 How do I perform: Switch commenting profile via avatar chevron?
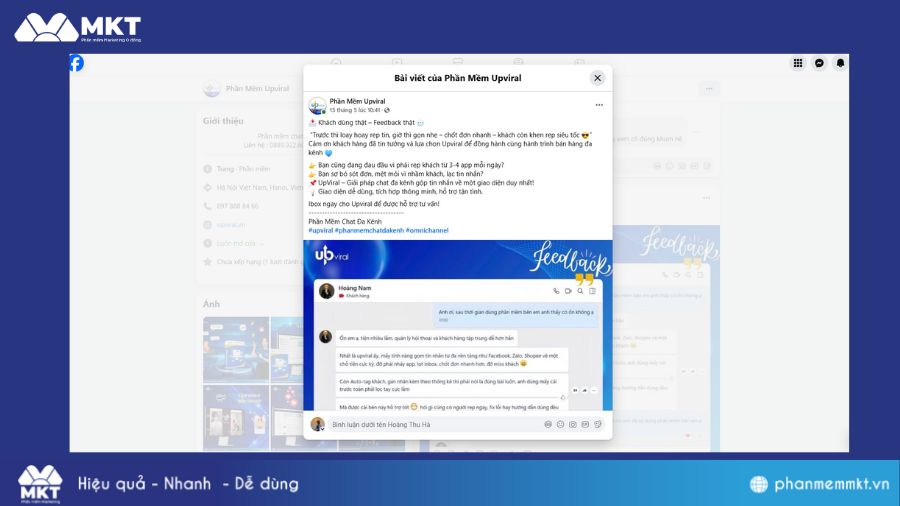(323, 429)
